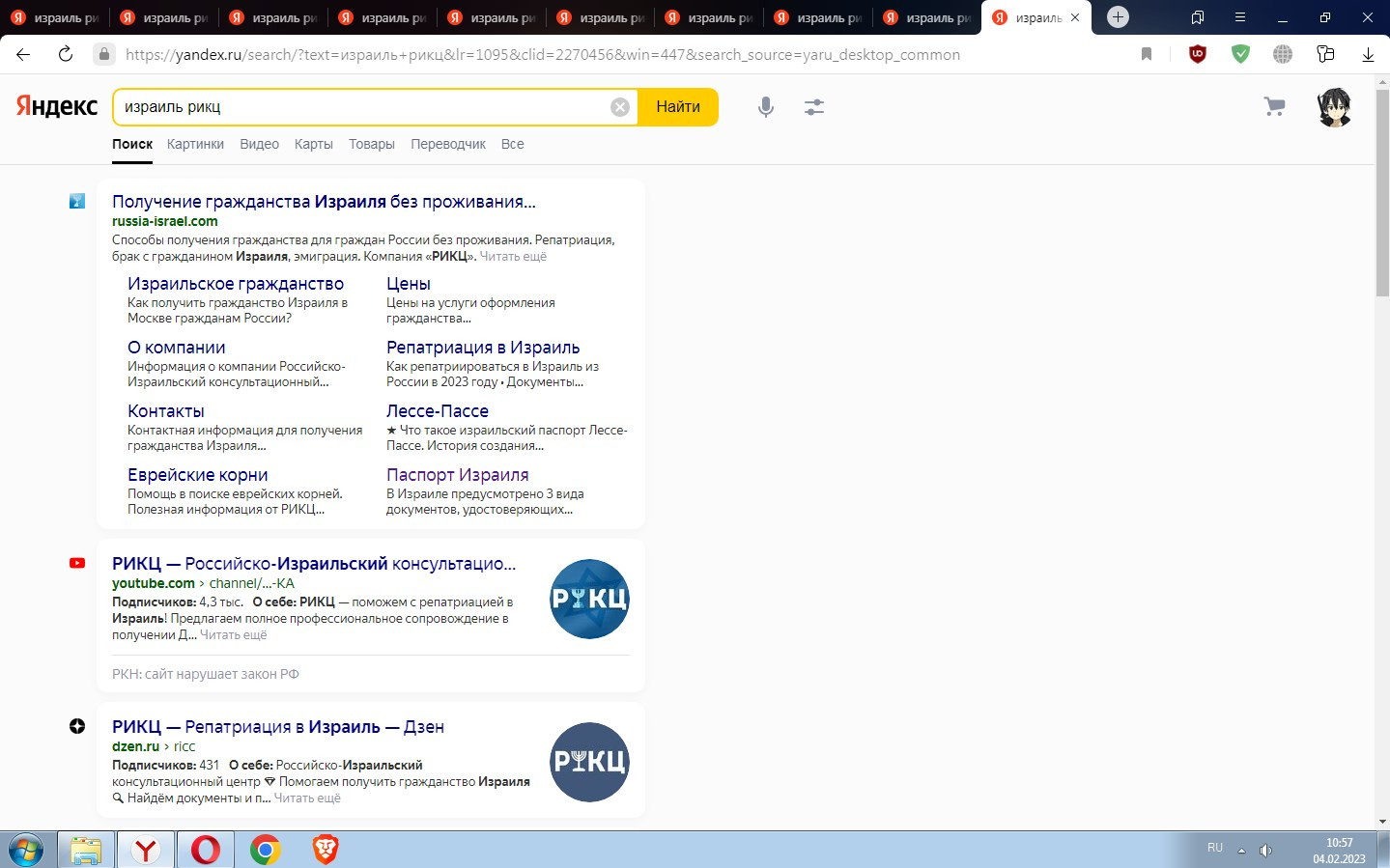Expand Читать ещё under Dzen snippet

307,798
